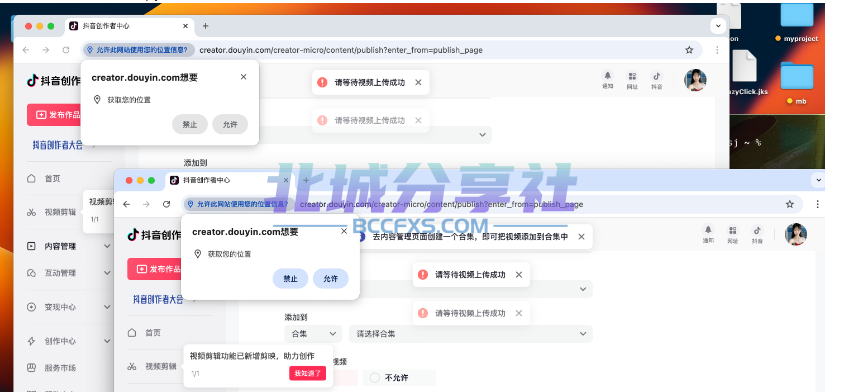Click the forward arrow in back browser window
This screenshot has width=842, height=392.
tap(46, 50)
